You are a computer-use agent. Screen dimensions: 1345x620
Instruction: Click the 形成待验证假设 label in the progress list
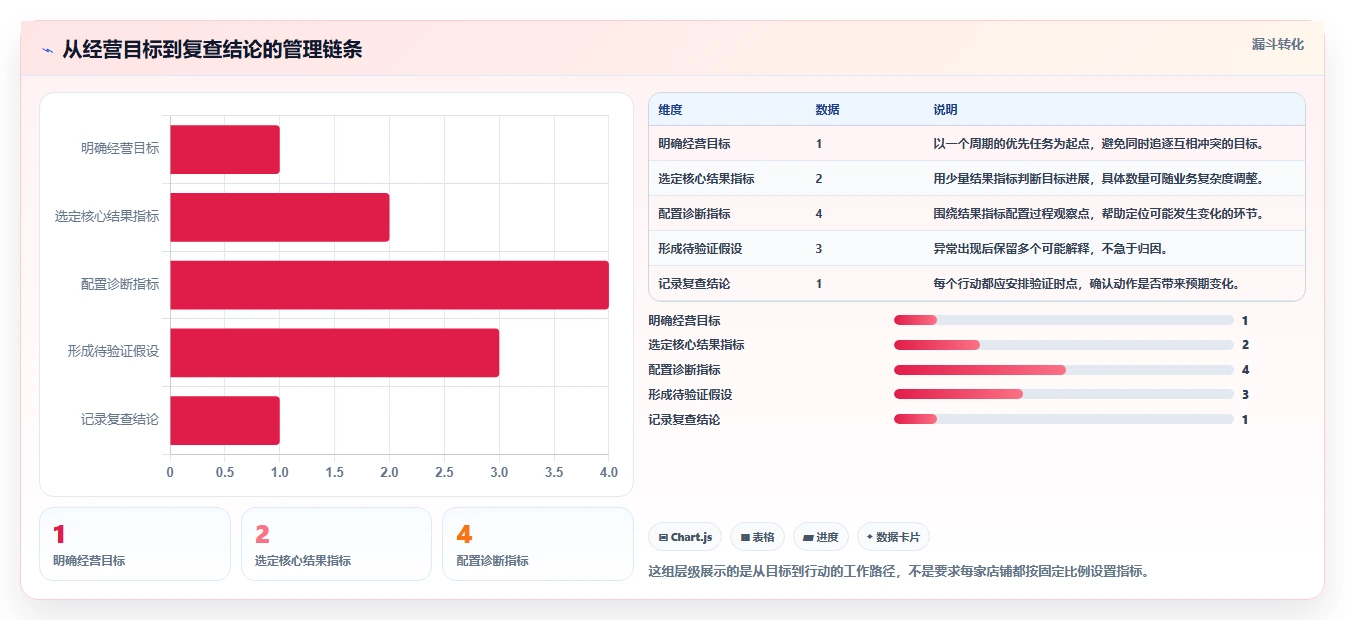690,395
